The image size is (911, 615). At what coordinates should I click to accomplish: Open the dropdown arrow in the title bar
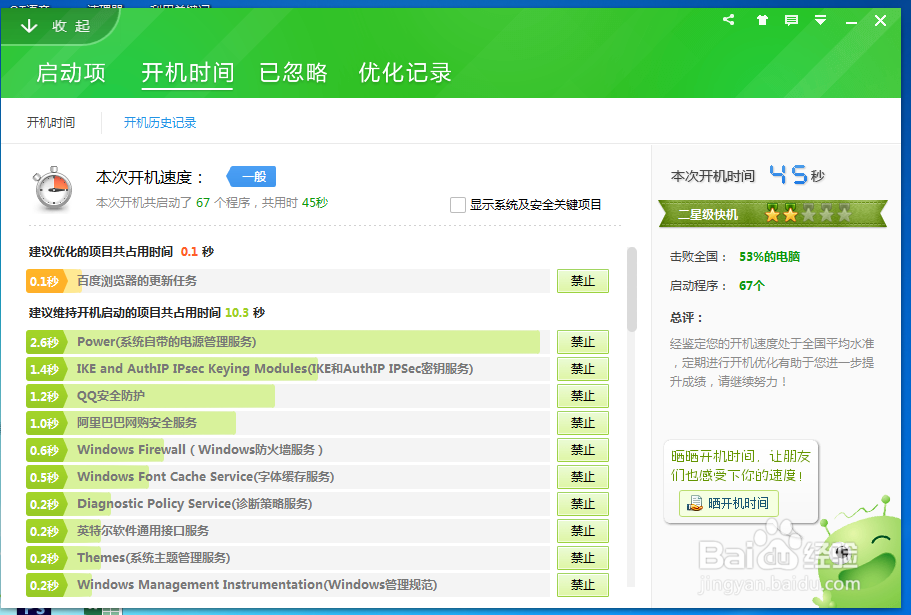pyautogui.click(x=820, y=19)
